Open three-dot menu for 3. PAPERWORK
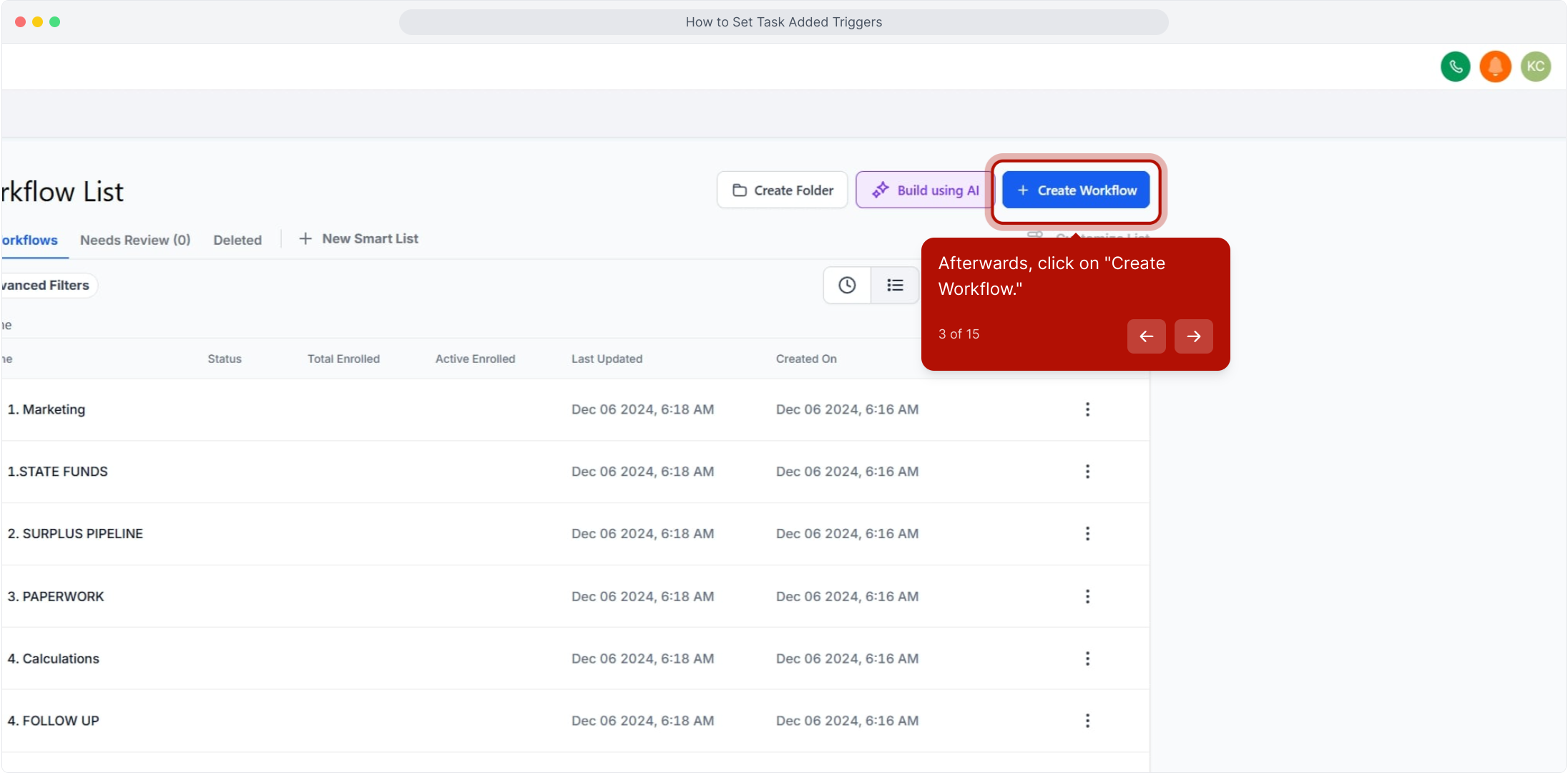Image resolution: width=1568 pixels, height=773 pixels. pyautogui.click(x=1087, y=596)
